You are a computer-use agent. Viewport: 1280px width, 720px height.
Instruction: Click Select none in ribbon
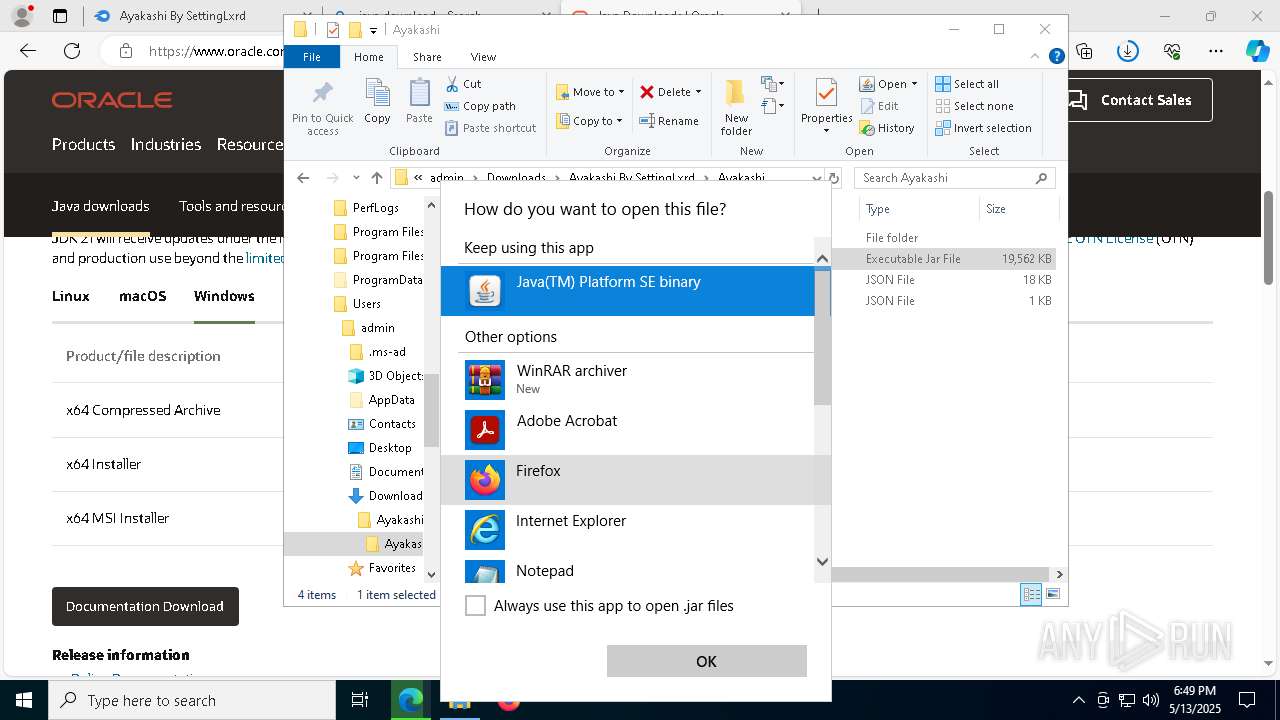974,106
